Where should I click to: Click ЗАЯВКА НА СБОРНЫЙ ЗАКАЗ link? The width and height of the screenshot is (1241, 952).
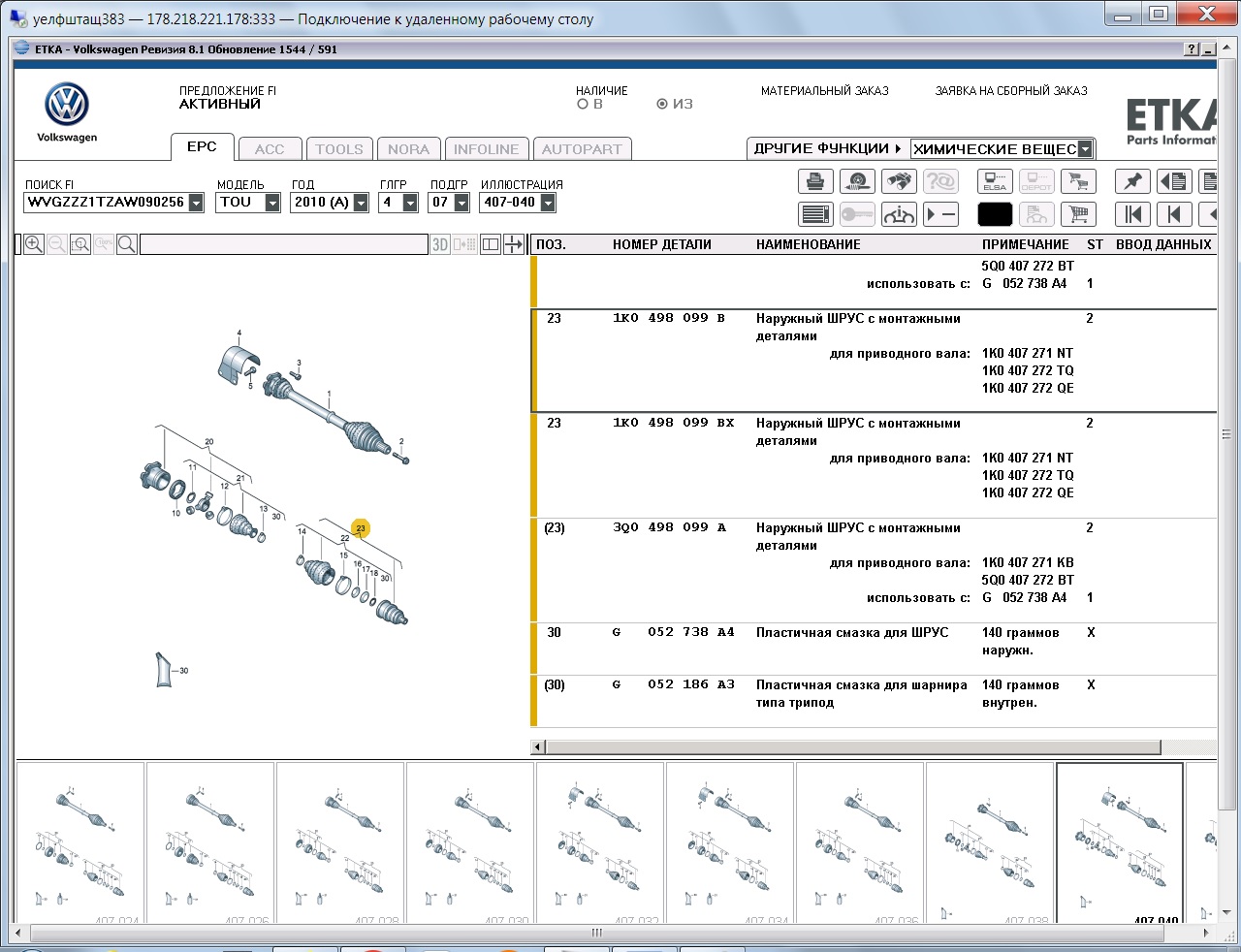(1011, 91)
